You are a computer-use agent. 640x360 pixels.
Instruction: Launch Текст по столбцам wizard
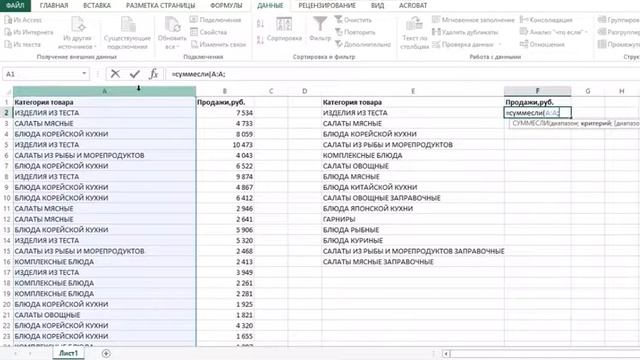pyautogui.click(x=414, y=33)
